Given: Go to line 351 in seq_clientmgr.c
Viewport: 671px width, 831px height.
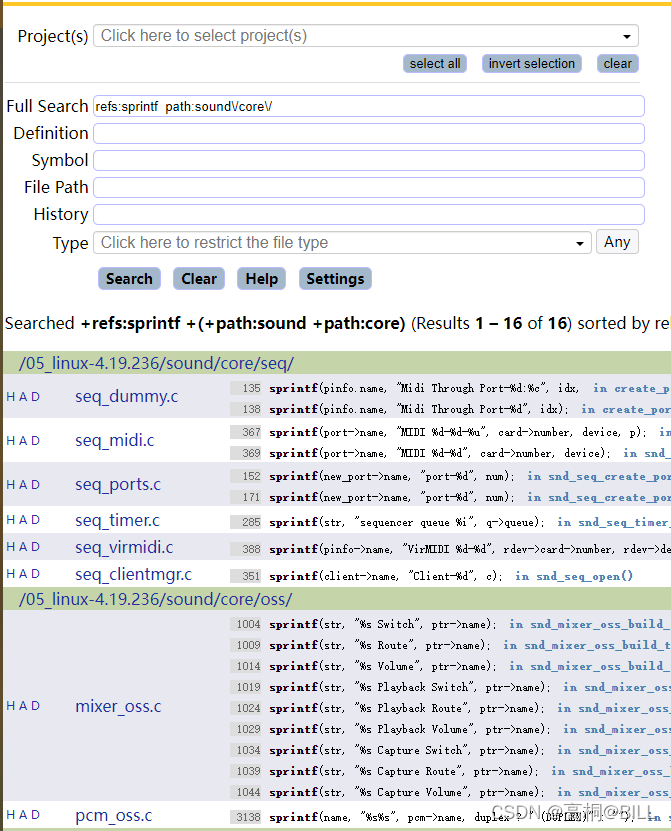Looking at the screenshot, I should [246, 576].
